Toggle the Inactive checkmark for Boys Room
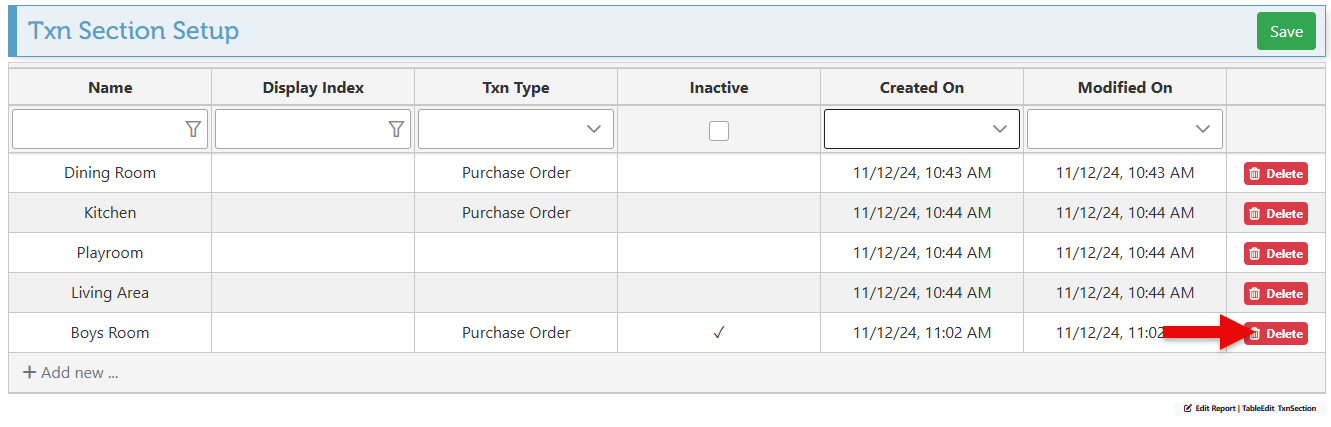The width and height of the screenshot is (1331, 427). (x=719, y=333)
